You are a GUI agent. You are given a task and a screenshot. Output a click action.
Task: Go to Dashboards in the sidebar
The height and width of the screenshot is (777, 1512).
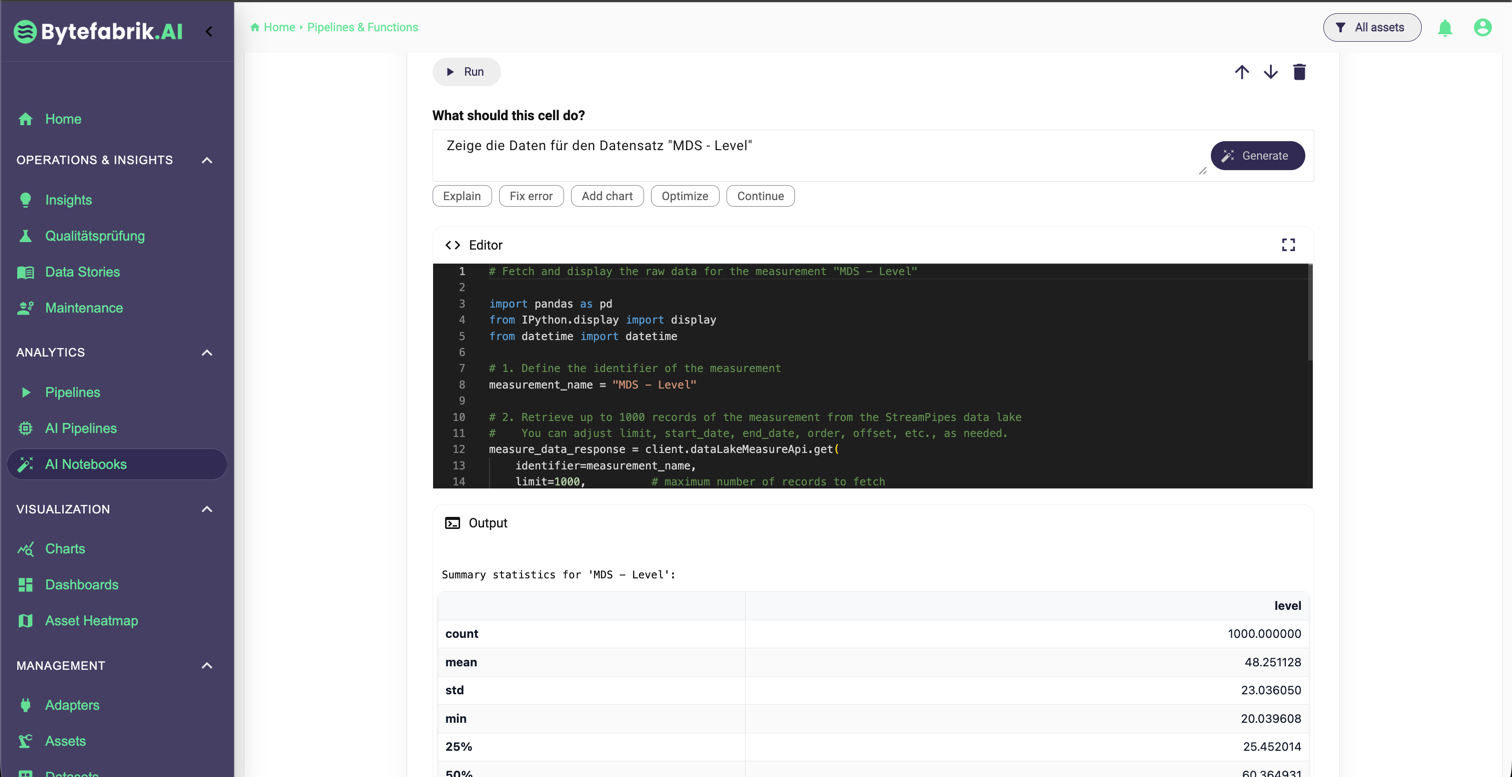point(81,585)
